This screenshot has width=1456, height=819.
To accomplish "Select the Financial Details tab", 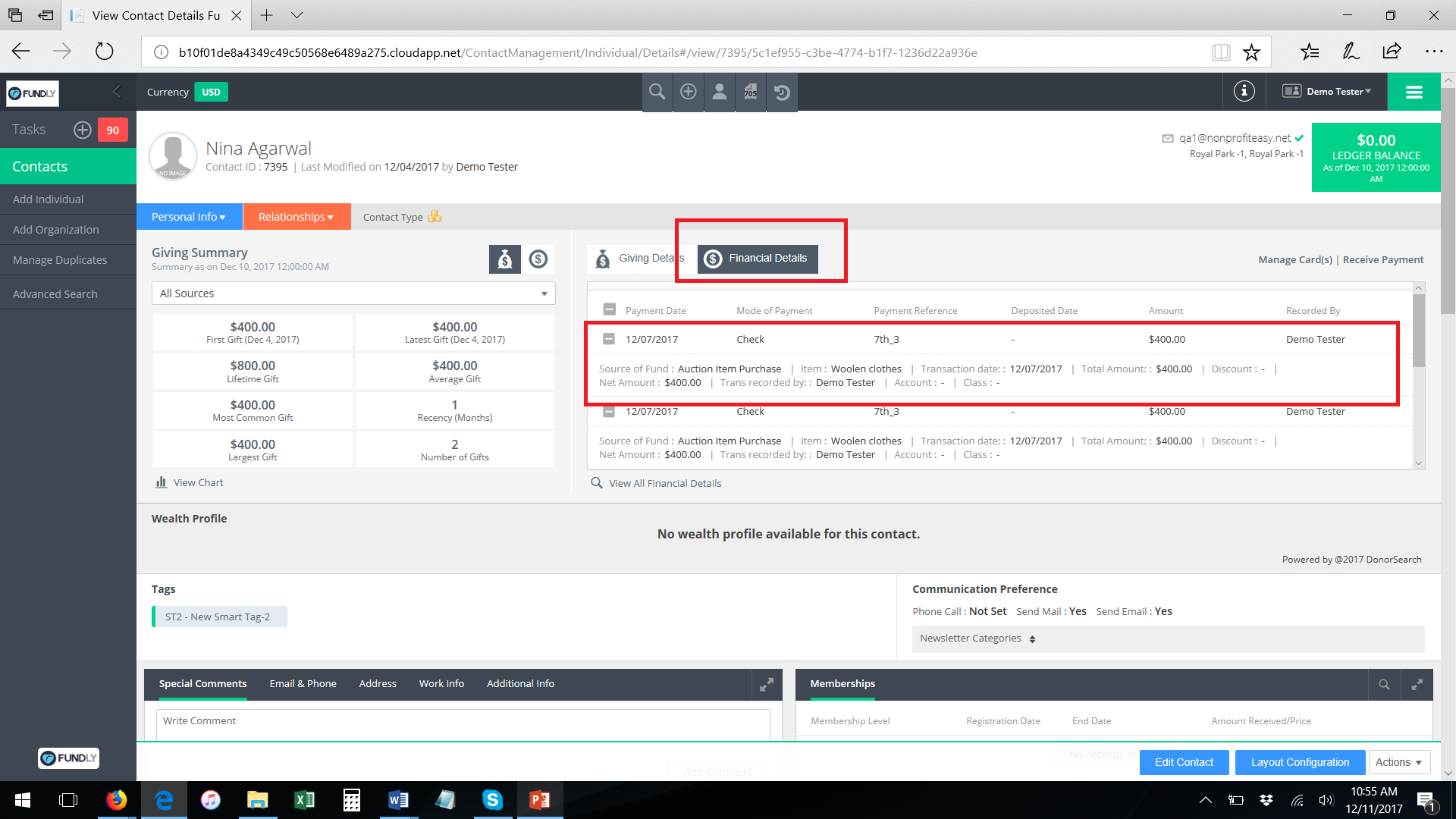I will pos(758,259).
